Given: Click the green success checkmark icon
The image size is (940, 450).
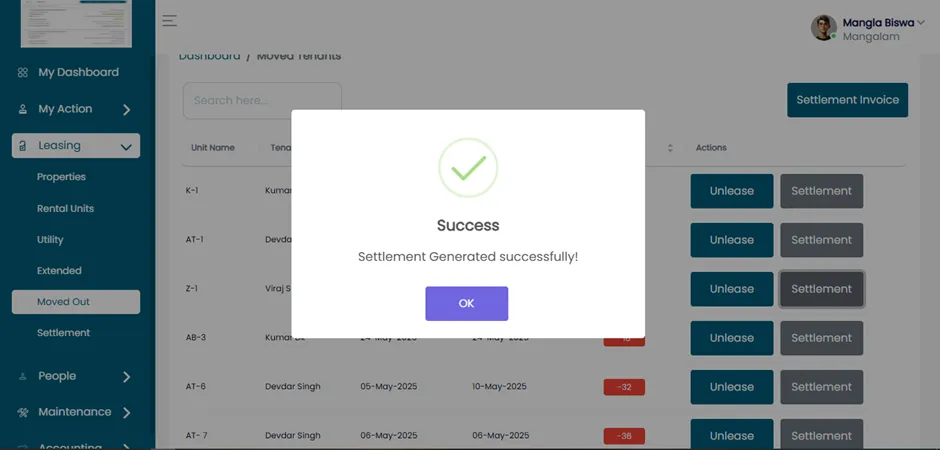Looking at the screenshot, I should pyautogui.click(x=468, y=168).
